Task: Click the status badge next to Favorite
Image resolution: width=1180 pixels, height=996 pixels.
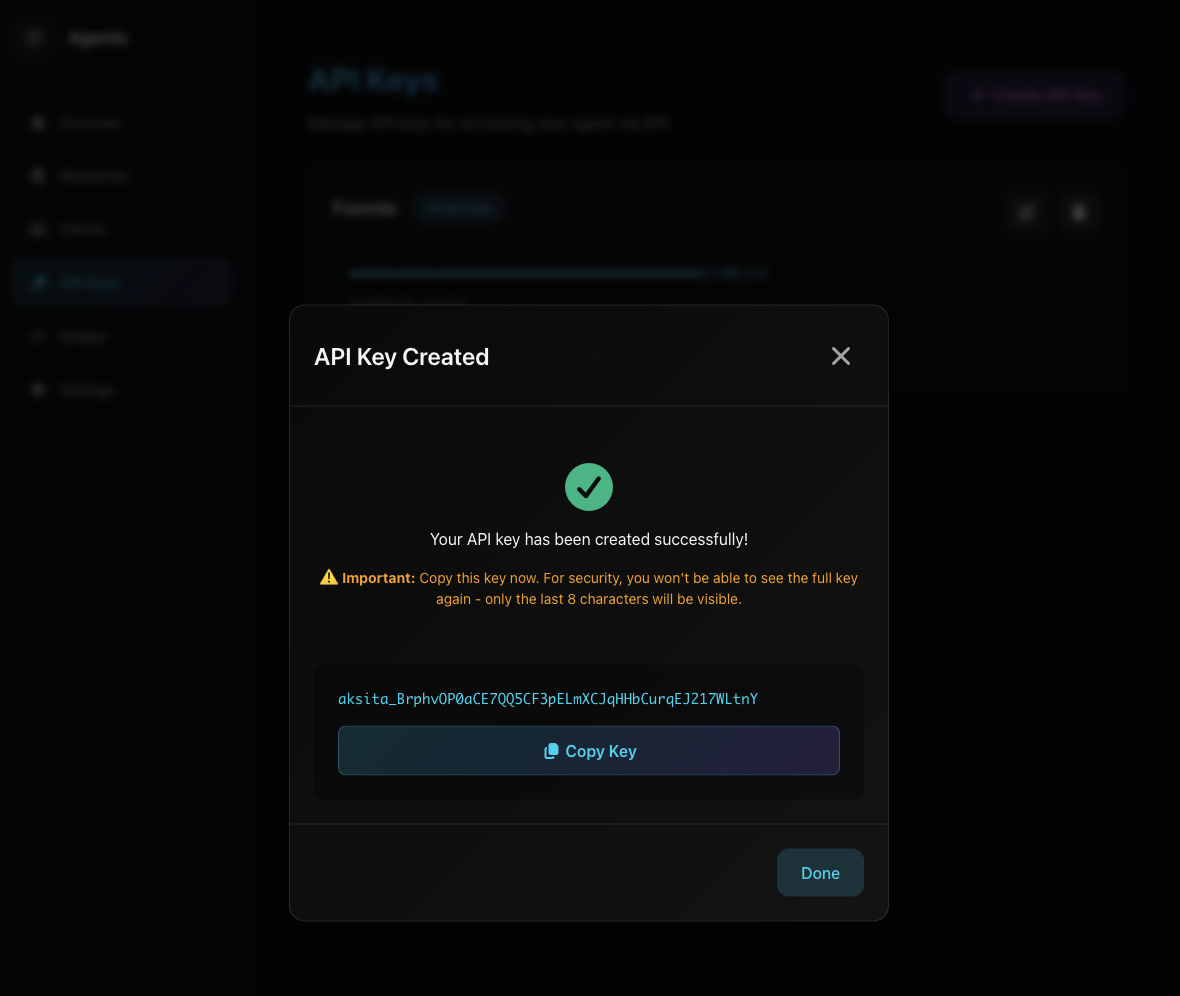Action: click(x=459, y=207)
